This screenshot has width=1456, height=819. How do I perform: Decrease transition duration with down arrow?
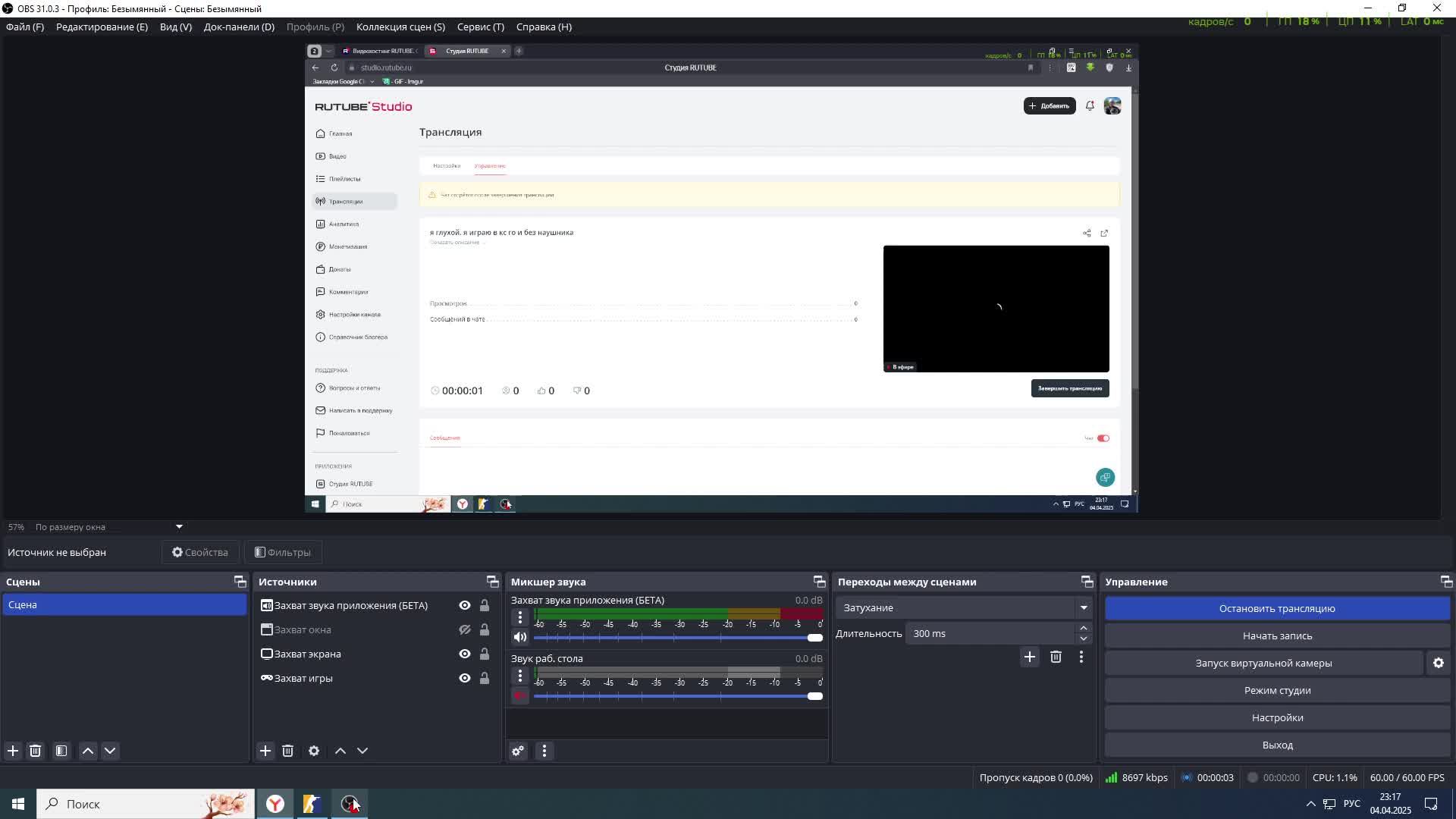[1084, 639]
